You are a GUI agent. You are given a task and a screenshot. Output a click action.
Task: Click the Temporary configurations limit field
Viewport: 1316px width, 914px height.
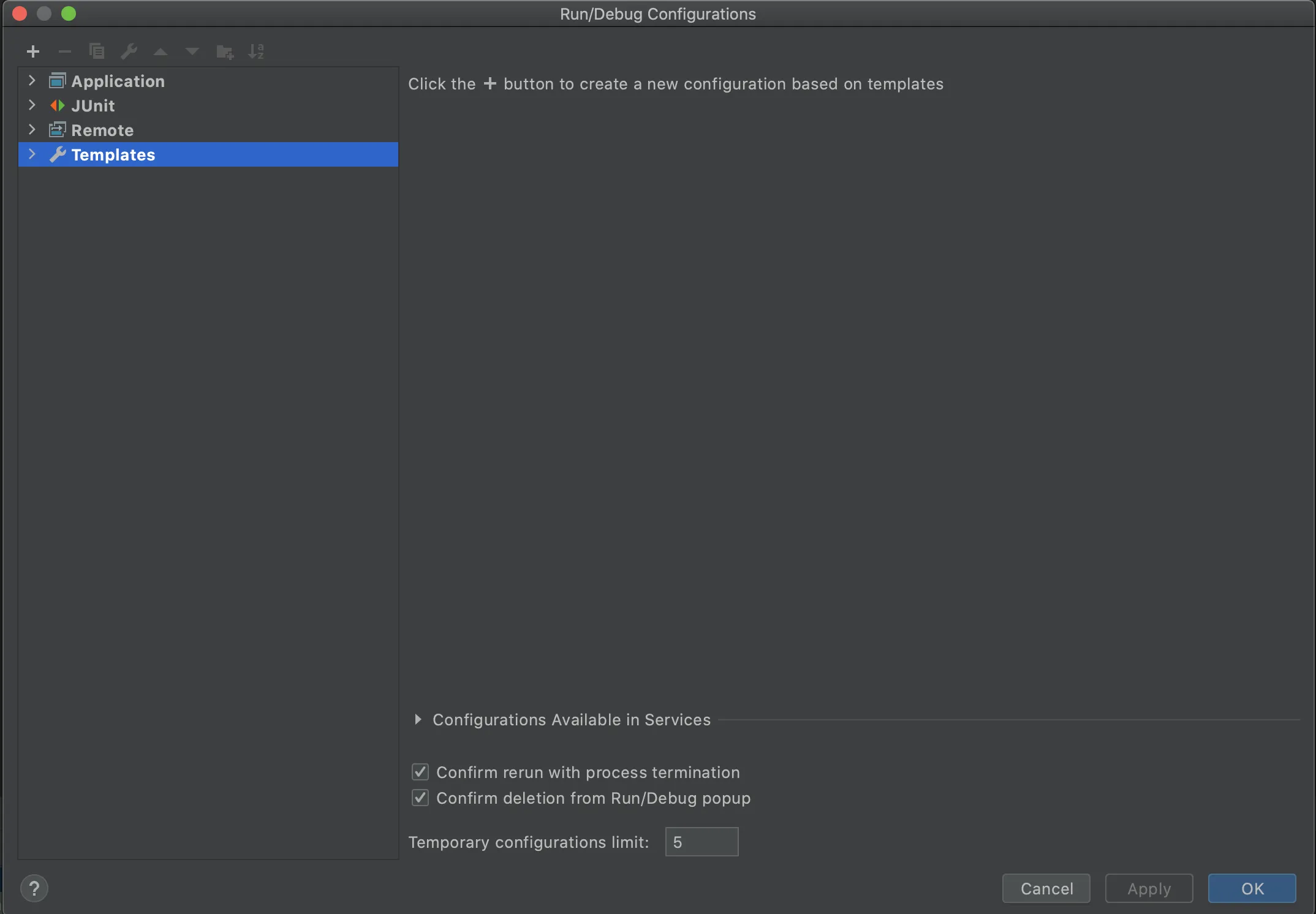point(701,842)
